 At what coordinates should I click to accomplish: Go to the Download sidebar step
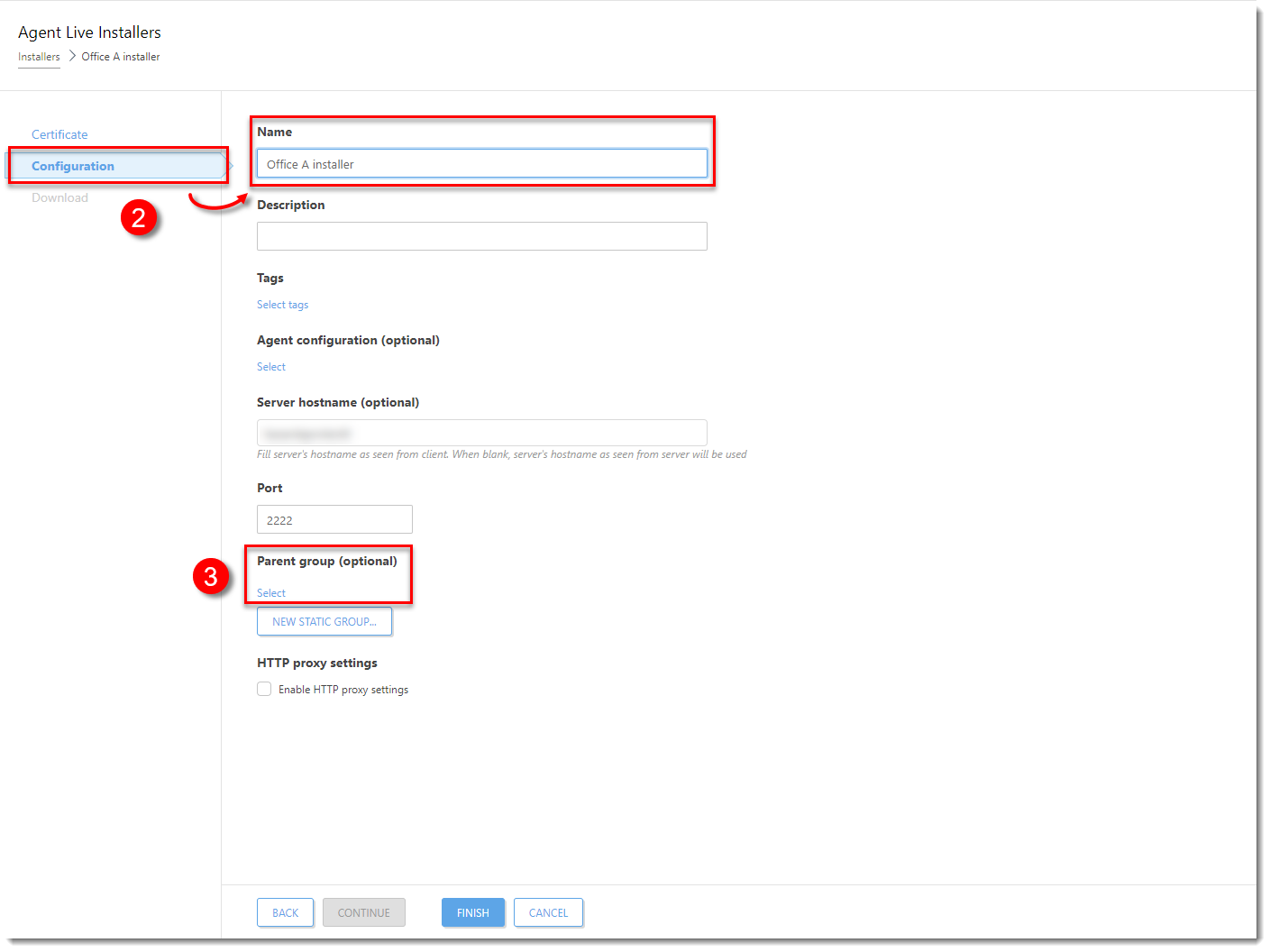59,197
